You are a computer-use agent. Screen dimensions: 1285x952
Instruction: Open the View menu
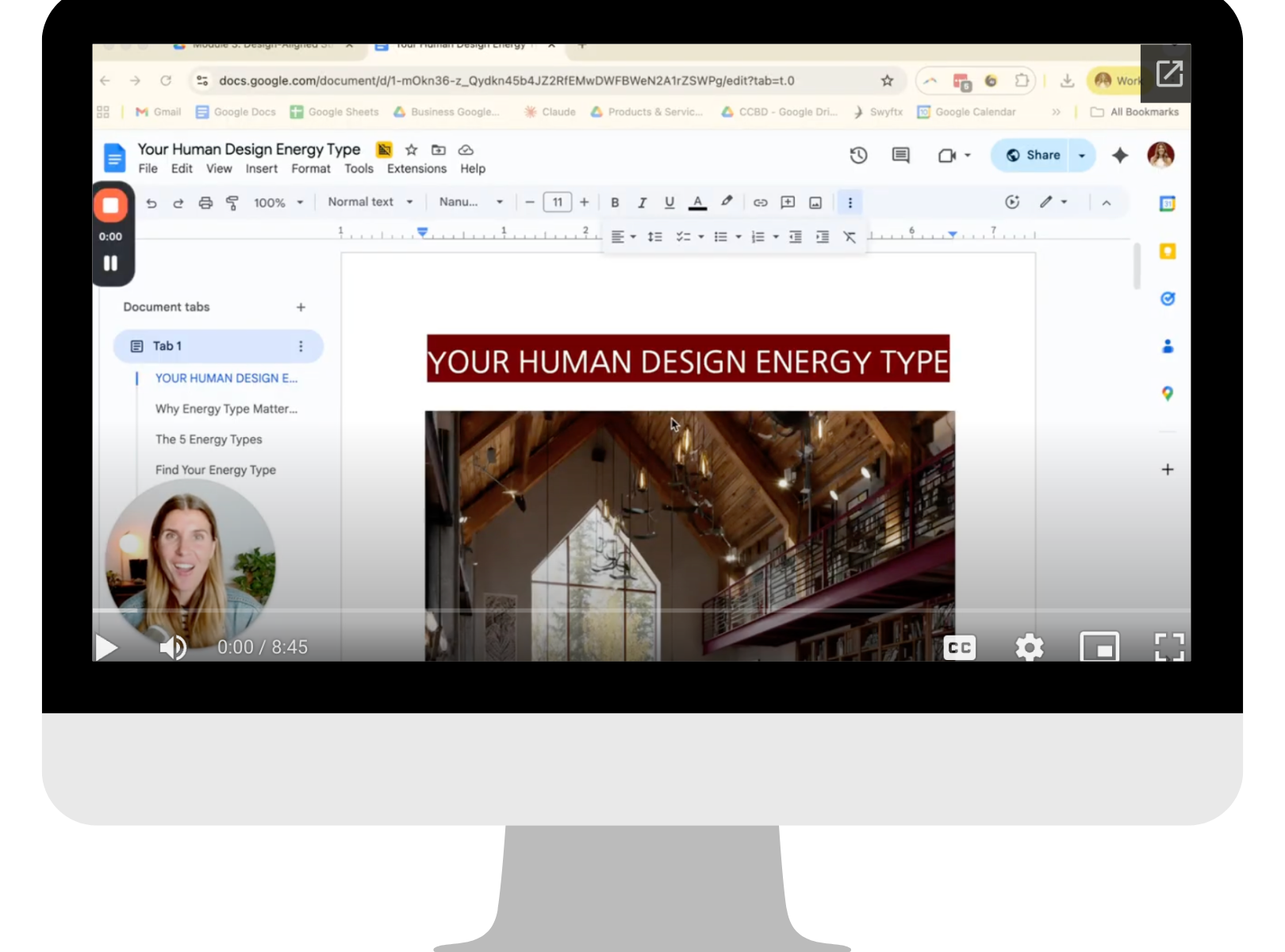[x=219, y=169]
